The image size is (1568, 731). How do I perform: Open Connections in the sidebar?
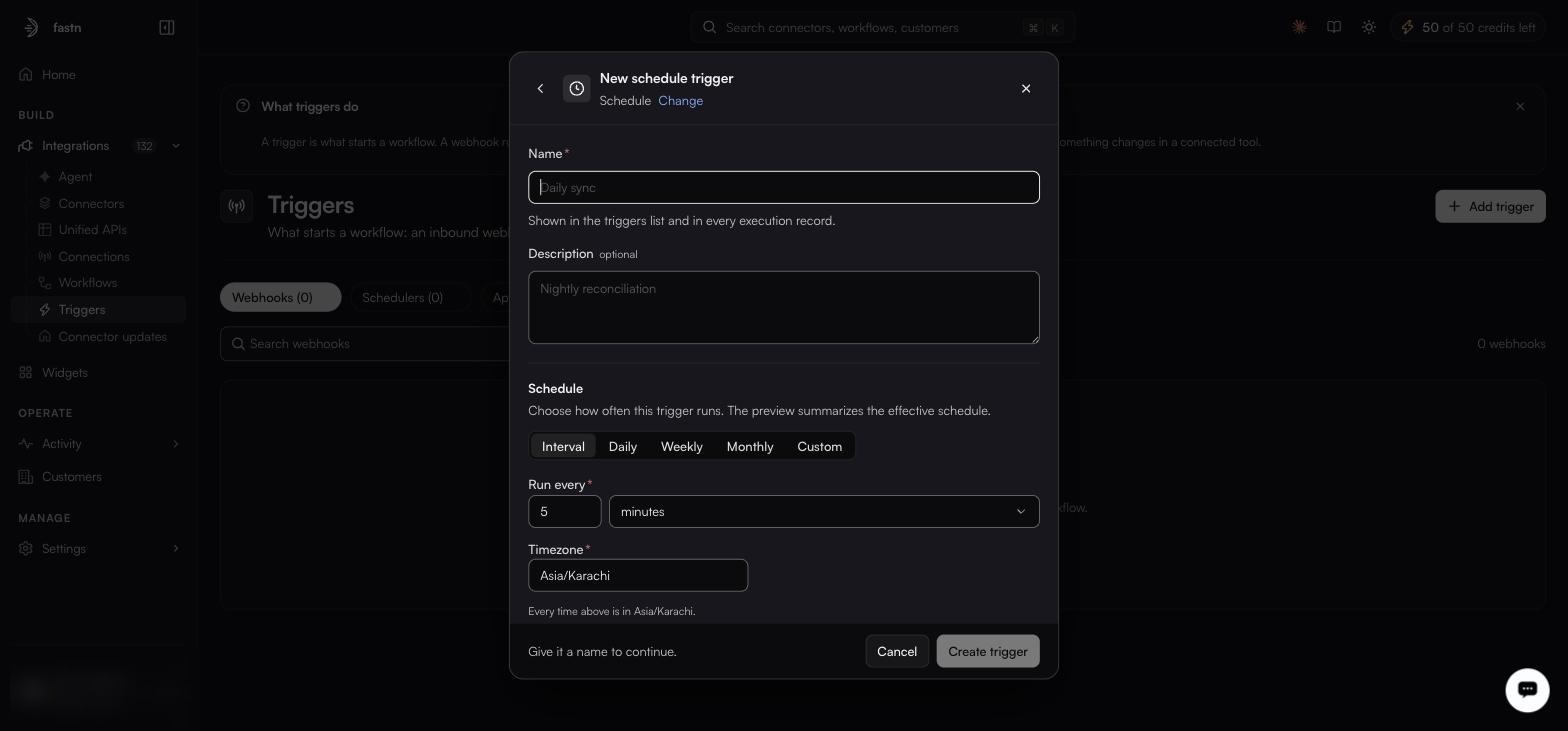click(x=94, y=257)
